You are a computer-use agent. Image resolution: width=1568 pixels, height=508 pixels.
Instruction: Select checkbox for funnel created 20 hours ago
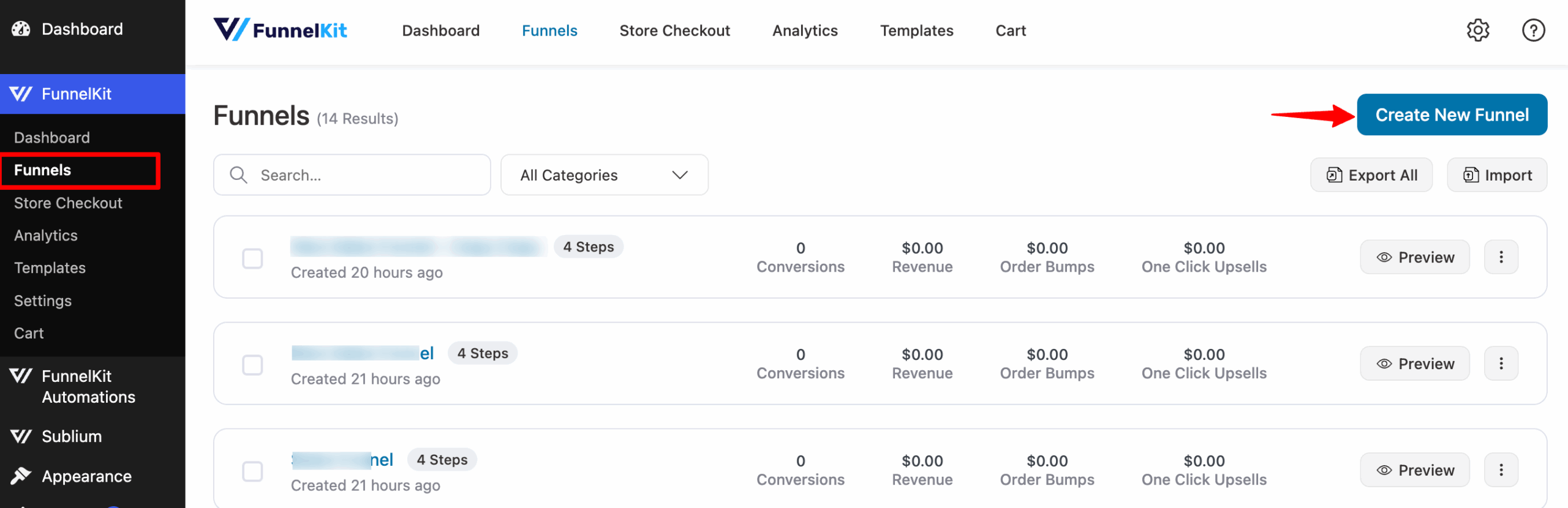252,258
